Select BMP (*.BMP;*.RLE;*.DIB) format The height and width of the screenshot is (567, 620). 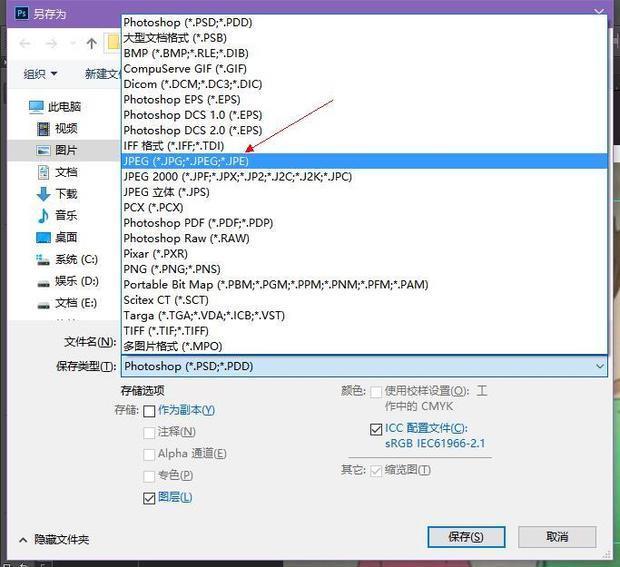pyautogui.click(x=364, y=53)
